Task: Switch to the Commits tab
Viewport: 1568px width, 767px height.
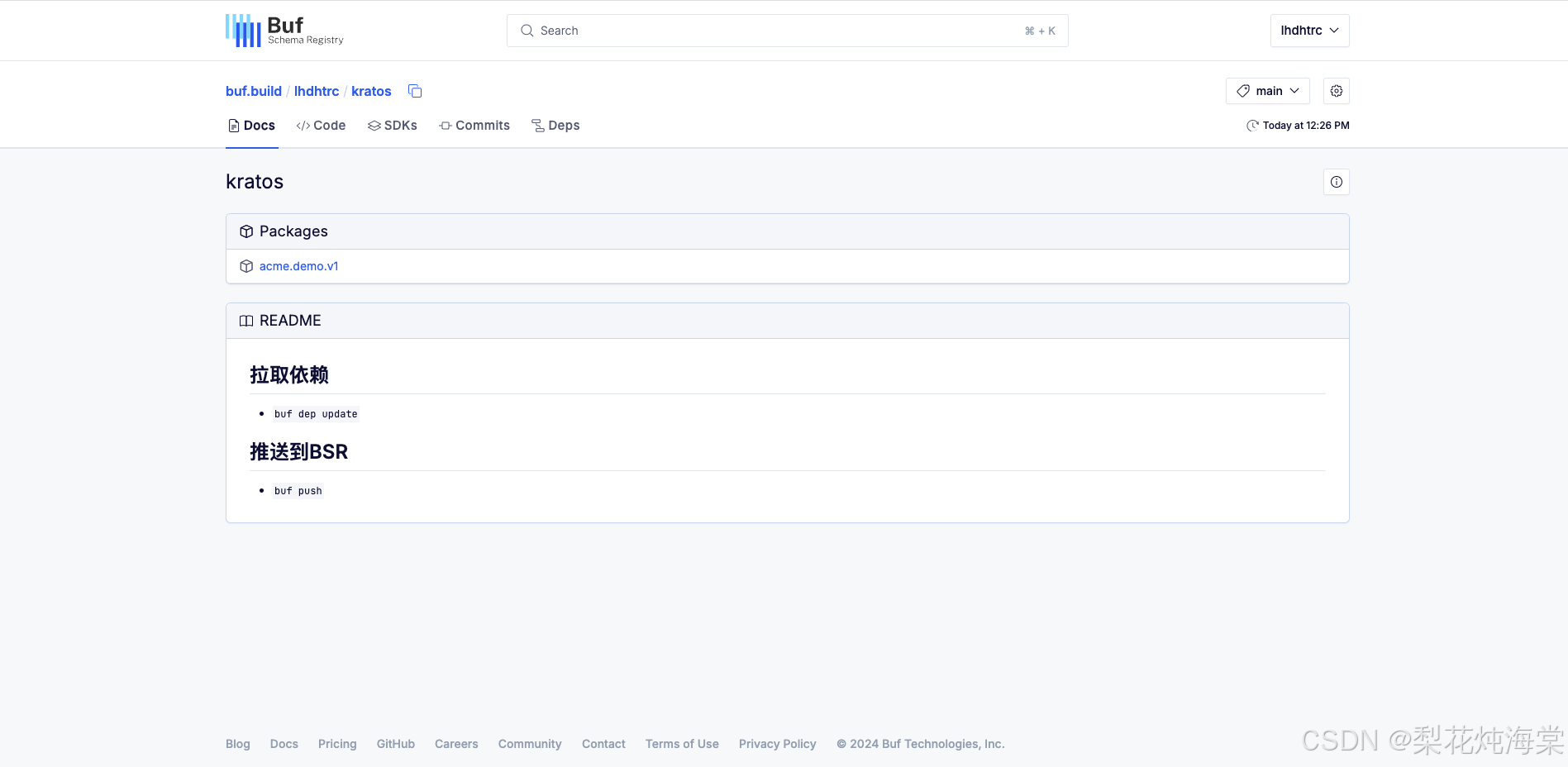Action: 474,126
